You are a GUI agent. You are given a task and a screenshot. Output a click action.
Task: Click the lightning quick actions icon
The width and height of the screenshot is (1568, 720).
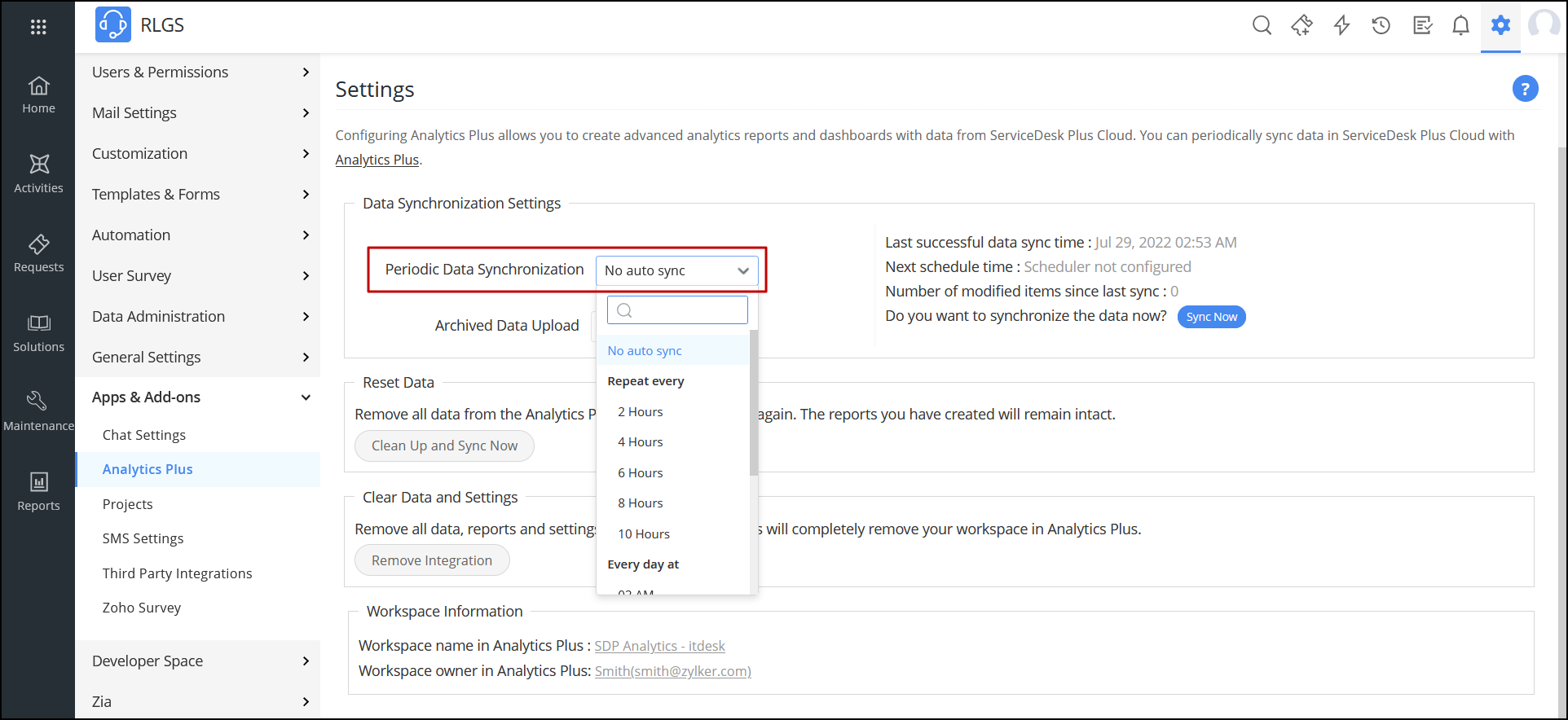tap(1341, 25)
